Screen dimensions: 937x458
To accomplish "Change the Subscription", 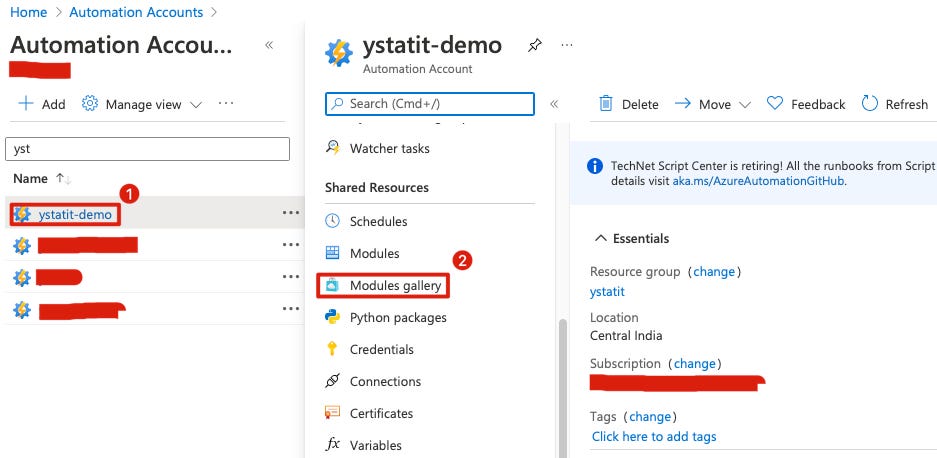I will click(x=694, y=364).
